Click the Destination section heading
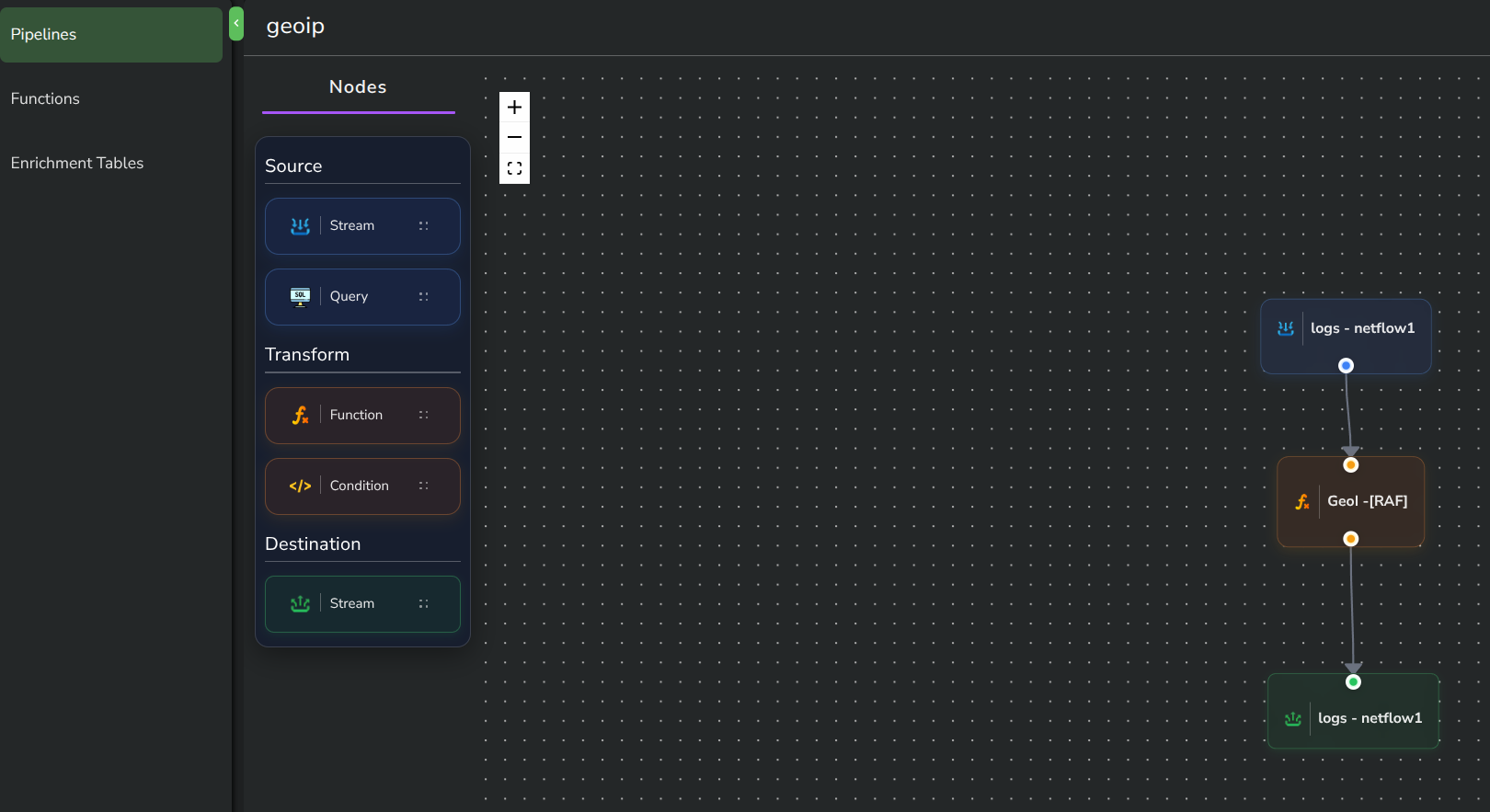This screenshot has height=812, width=1490. click(313, 544)
